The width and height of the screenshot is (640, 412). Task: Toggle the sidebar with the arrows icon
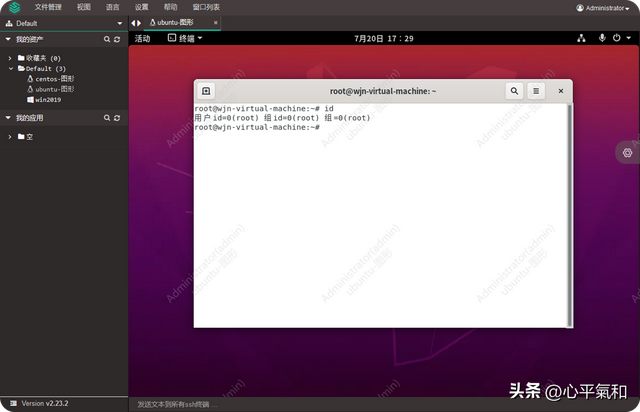[136, 23]
